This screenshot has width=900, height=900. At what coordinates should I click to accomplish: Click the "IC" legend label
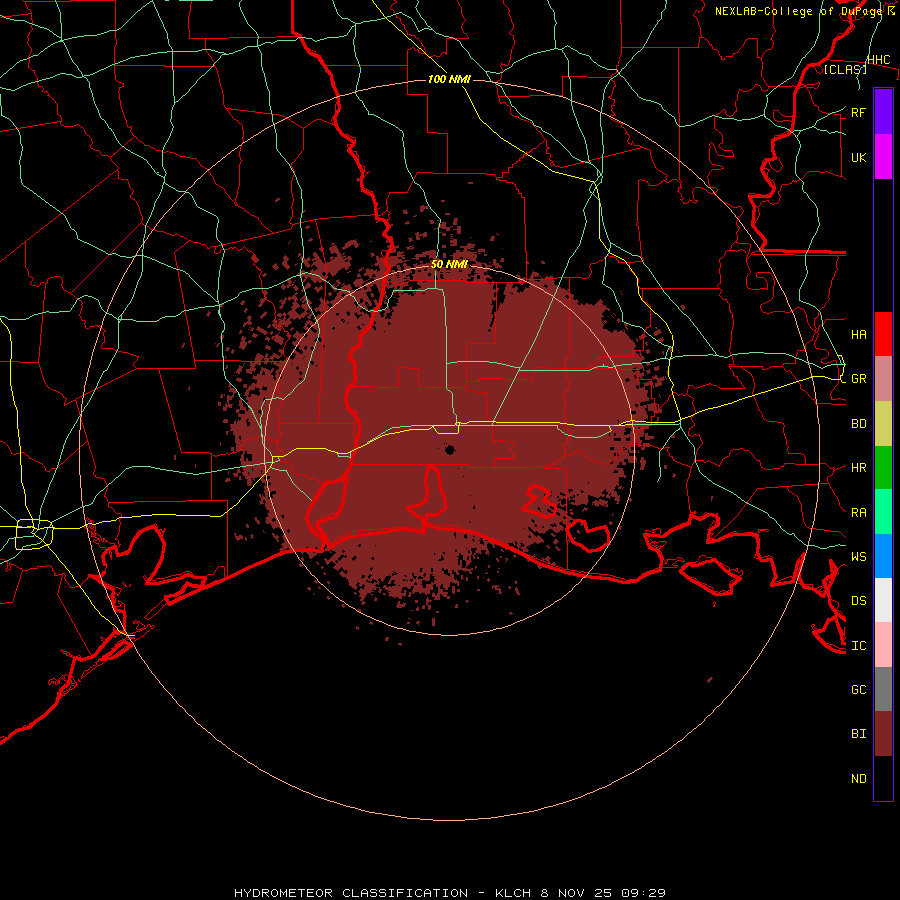858,646
